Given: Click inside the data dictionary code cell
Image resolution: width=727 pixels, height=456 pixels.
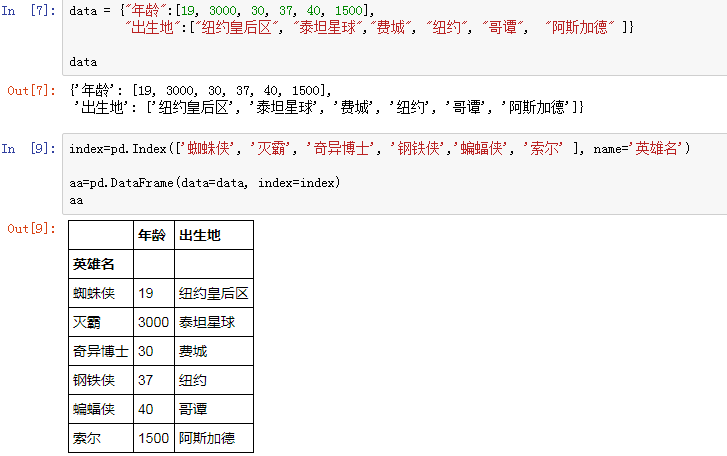Looking at the screenshot, I should click(x=394, y=36).
